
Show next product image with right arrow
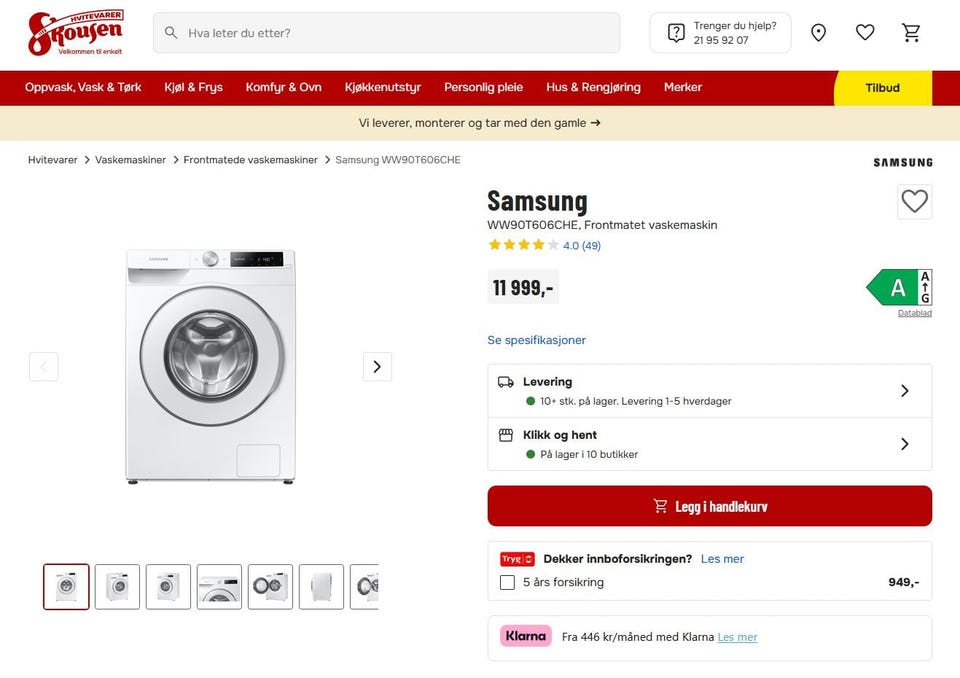377,366
